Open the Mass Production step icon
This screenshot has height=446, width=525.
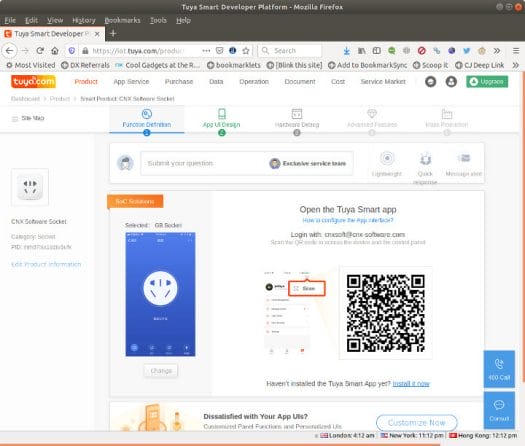tap(447, 114)
